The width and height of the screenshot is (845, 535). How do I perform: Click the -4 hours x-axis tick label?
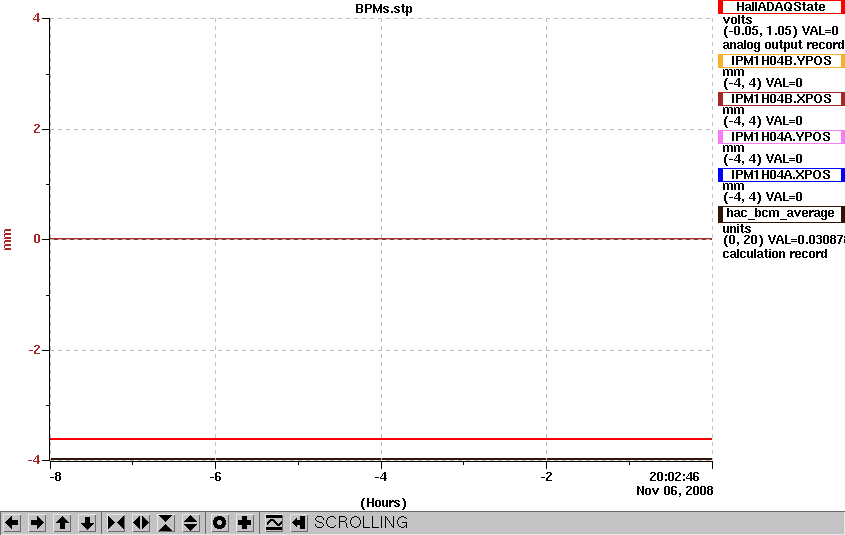[381, 477]
